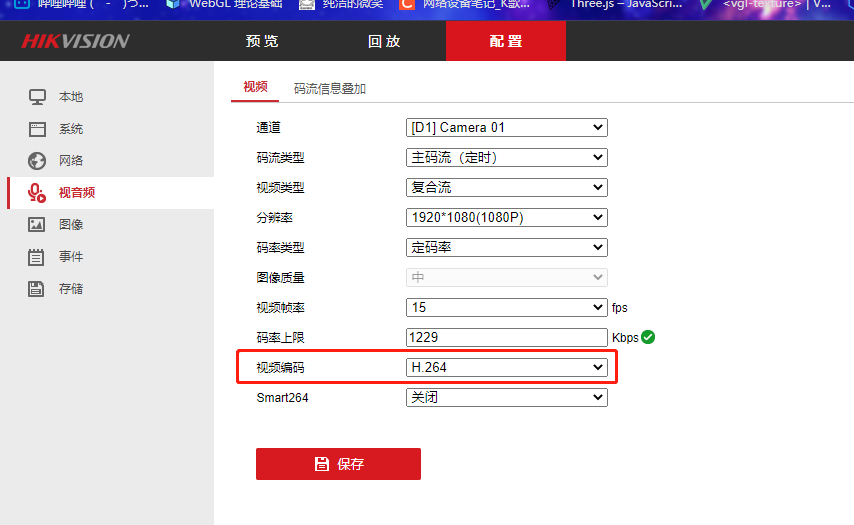Open the 视频帧率 dropdown showing 15

[507, 307]
